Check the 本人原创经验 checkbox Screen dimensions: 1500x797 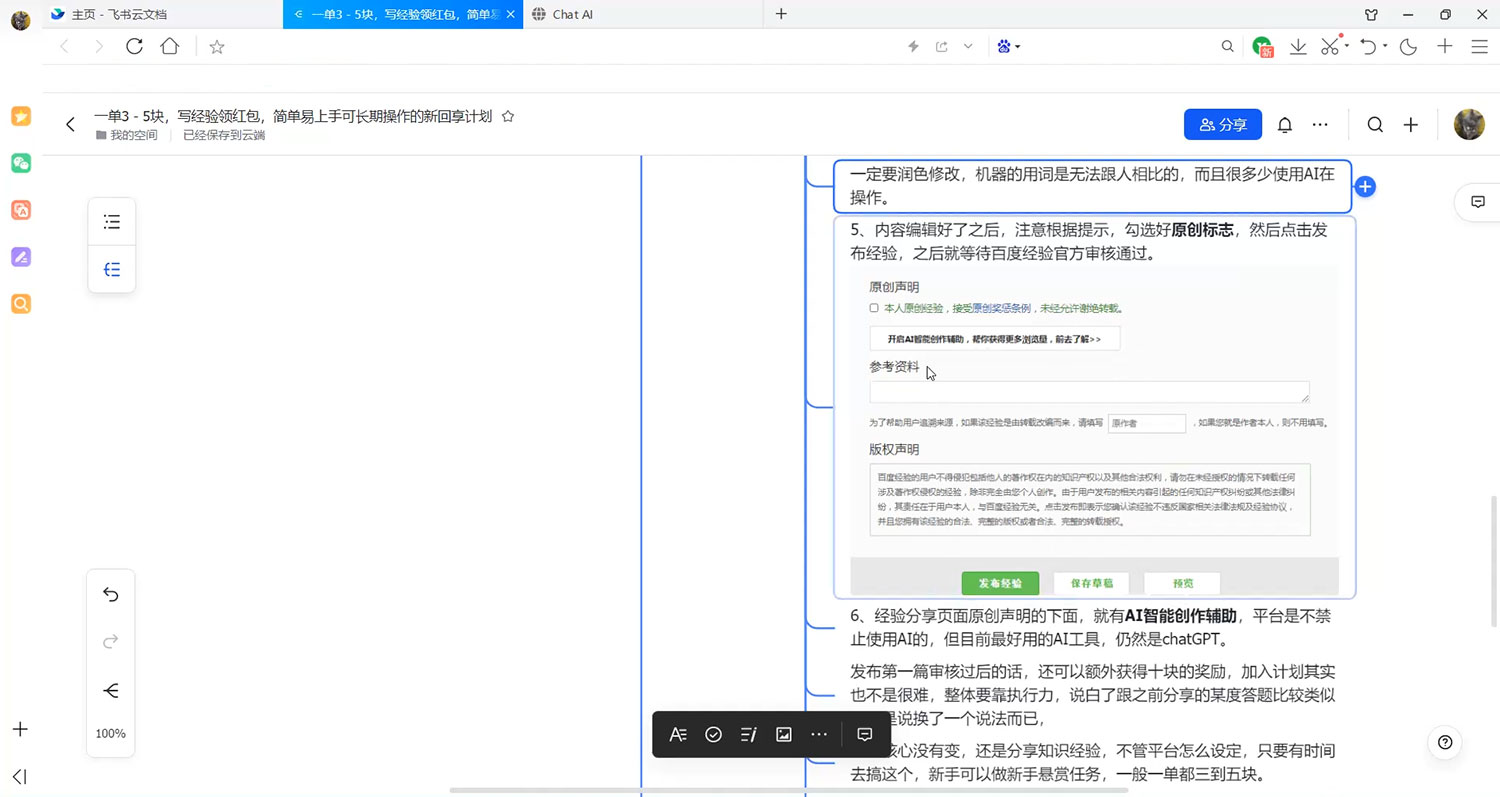[873, 308]
